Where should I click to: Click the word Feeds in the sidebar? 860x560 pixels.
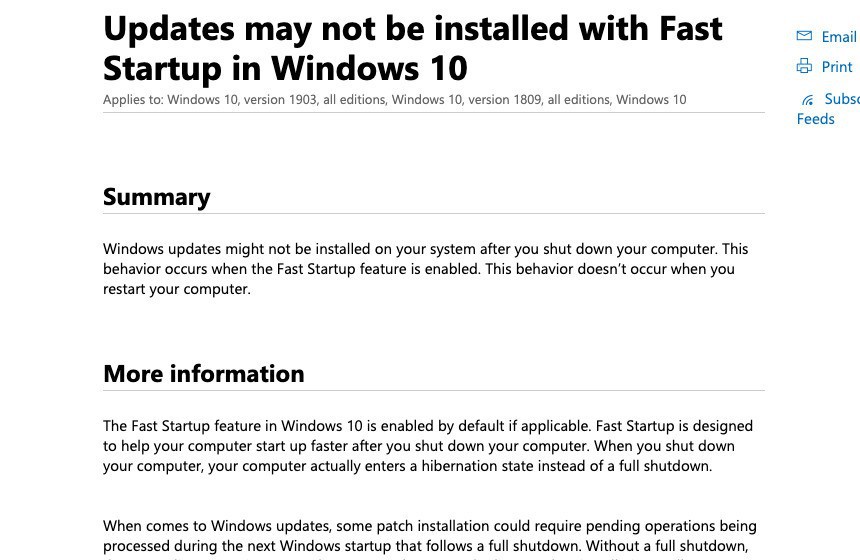815,119
